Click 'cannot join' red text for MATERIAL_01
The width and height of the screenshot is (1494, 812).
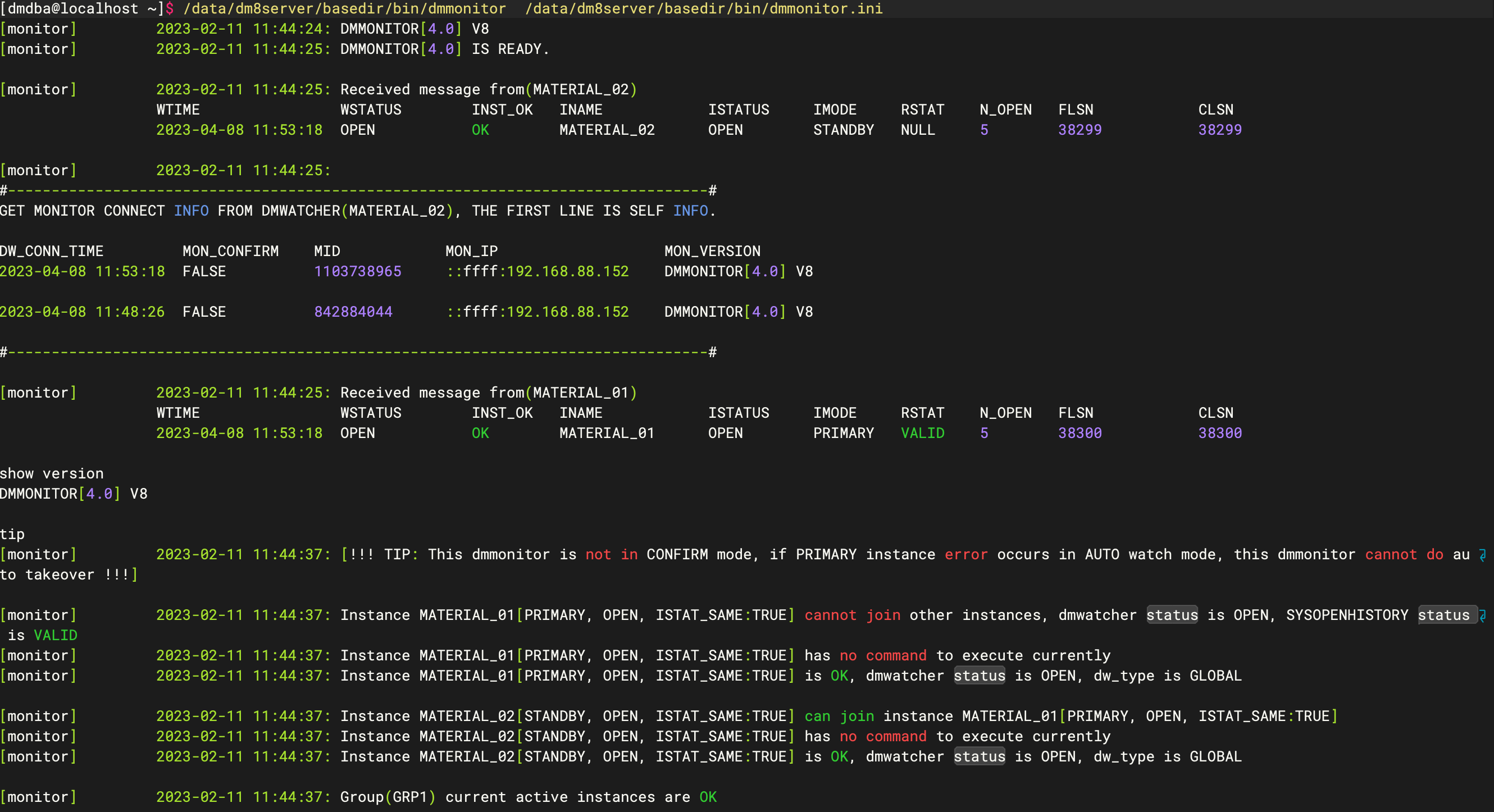tap(853, 615)
